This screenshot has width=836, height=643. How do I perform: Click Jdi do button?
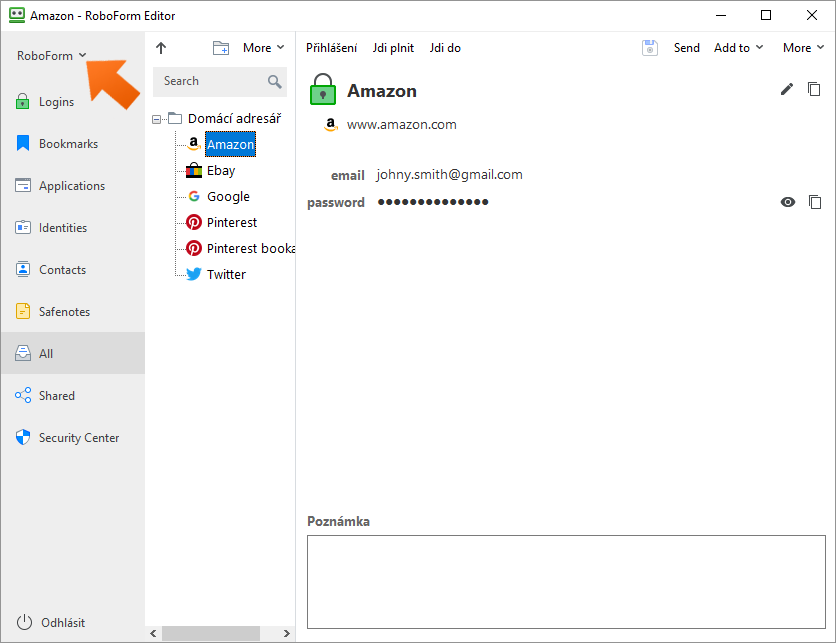[445, 48]
